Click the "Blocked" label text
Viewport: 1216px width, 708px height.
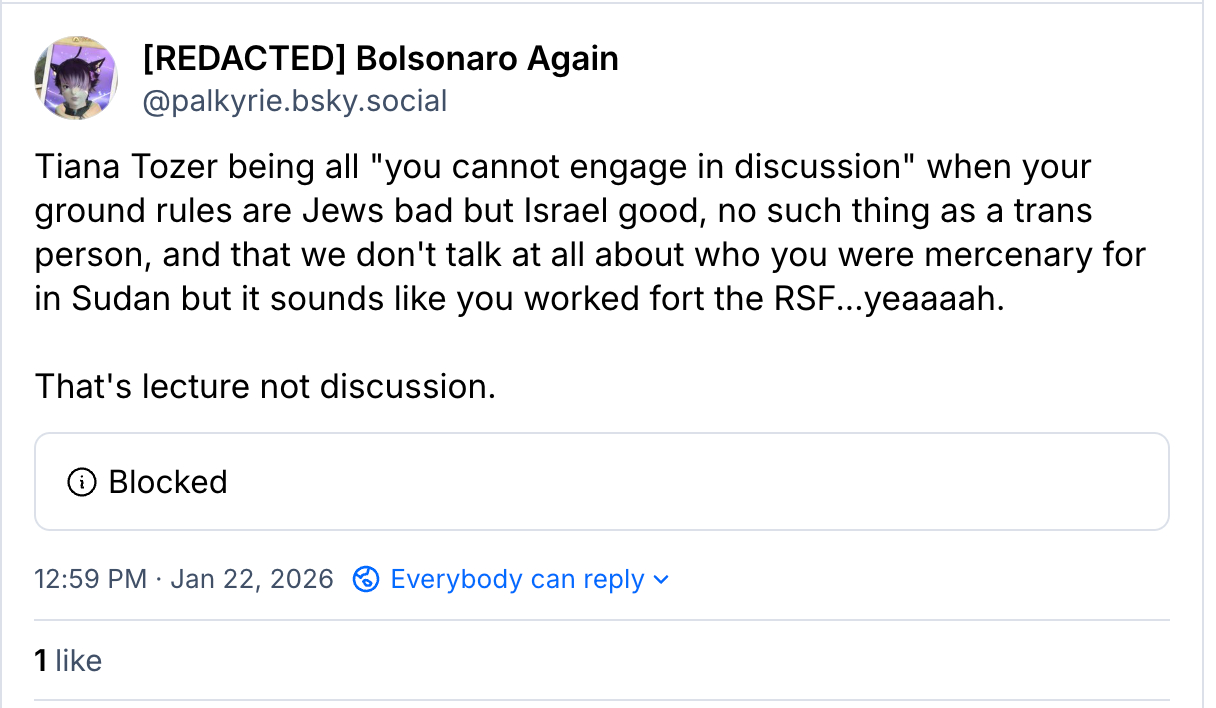(x=168, y=482)
